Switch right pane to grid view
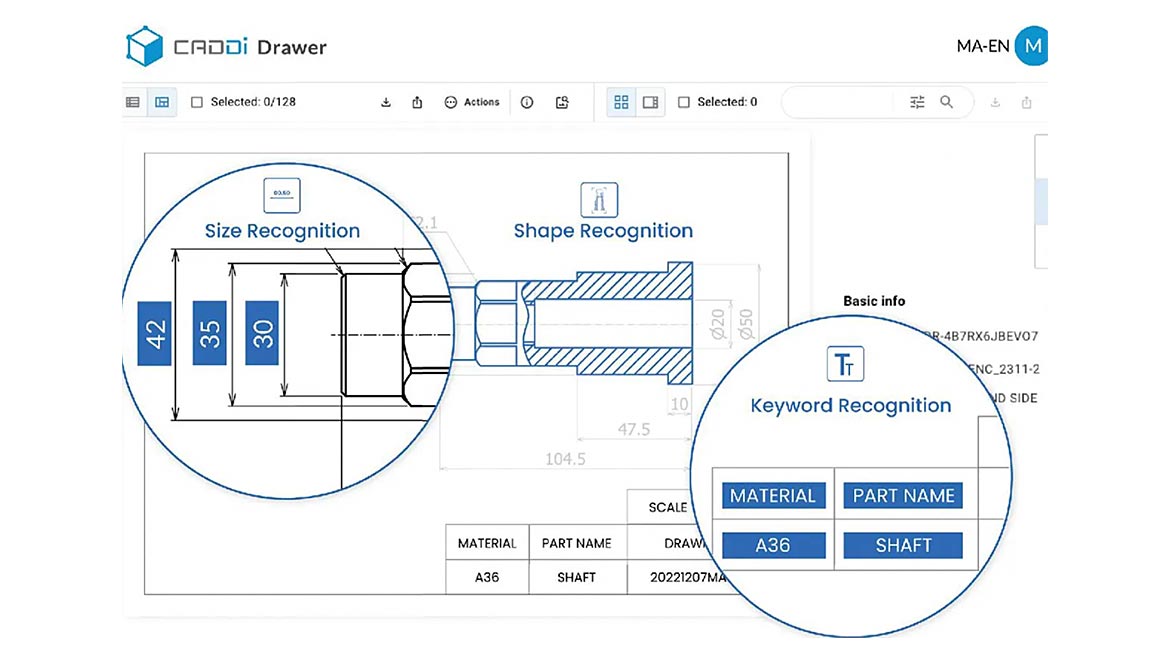1170x658 pixels. pyautogui.click(x=621, y=102)
